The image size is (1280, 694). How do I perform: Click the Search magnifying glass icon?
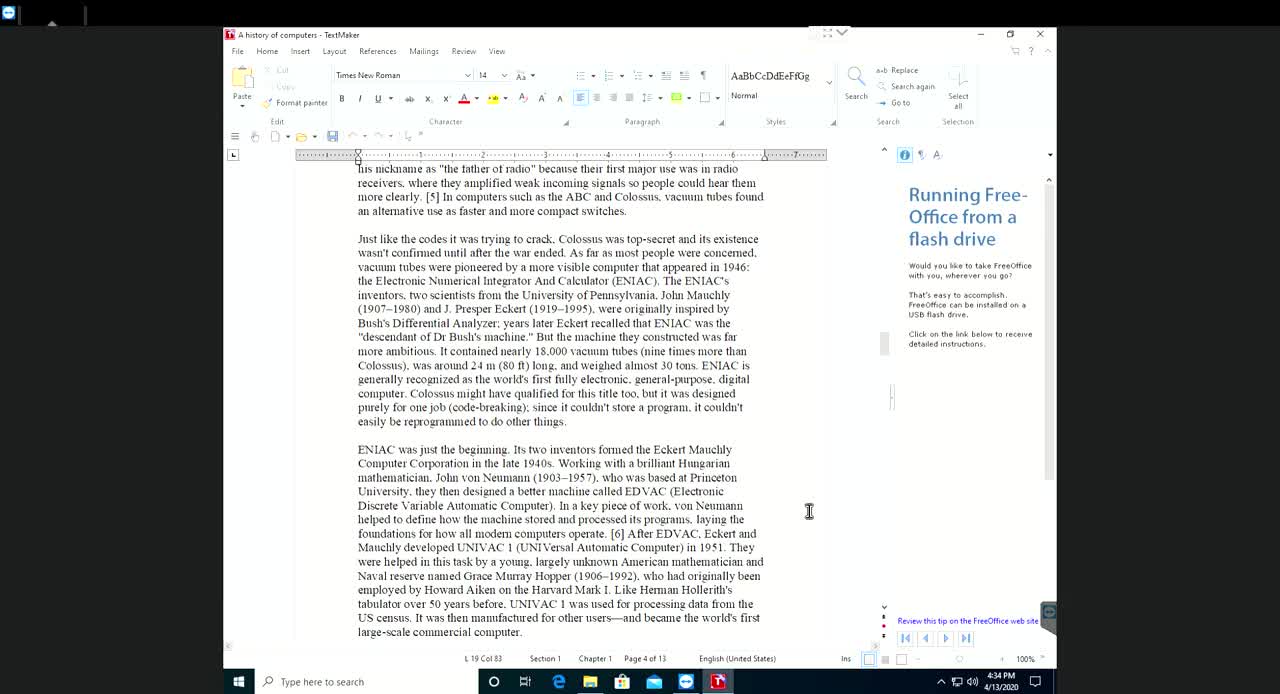pyautogui.click(x=856, y=76)
